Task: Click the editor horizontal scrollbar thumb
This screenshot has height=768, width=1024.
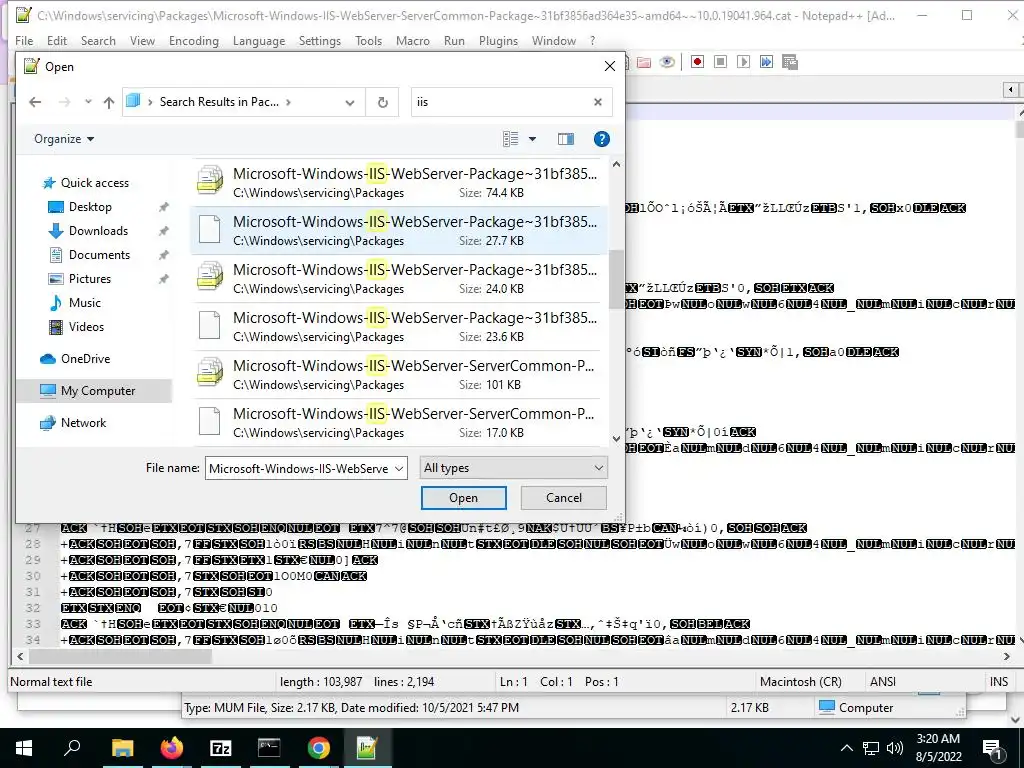Action: coord(120,656)
